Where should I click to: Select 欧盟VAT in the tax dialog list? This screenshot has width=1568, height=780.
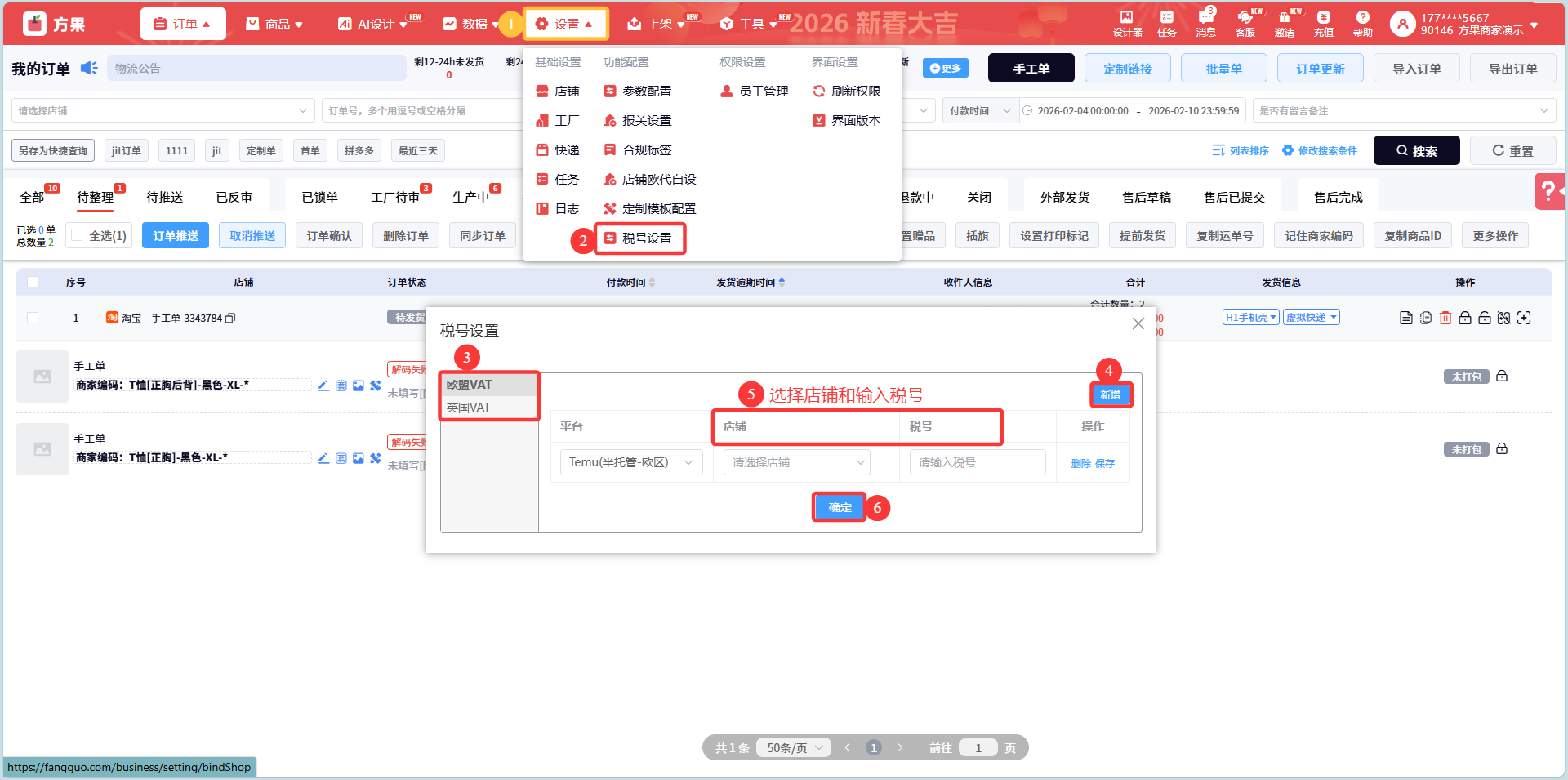489,385
